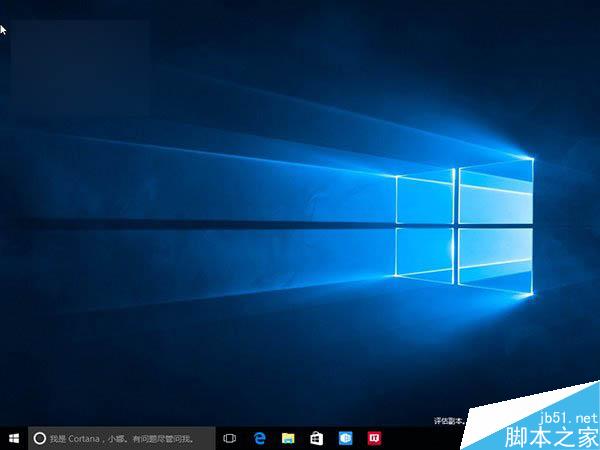Launch Microsoft Edge from the taskbar

tap(259, 438)
